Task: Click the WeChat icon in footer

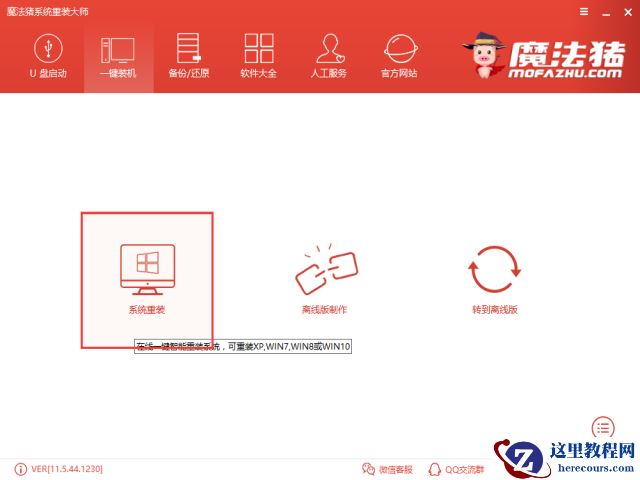Action: pyautogui.click(x=368, y=469)
